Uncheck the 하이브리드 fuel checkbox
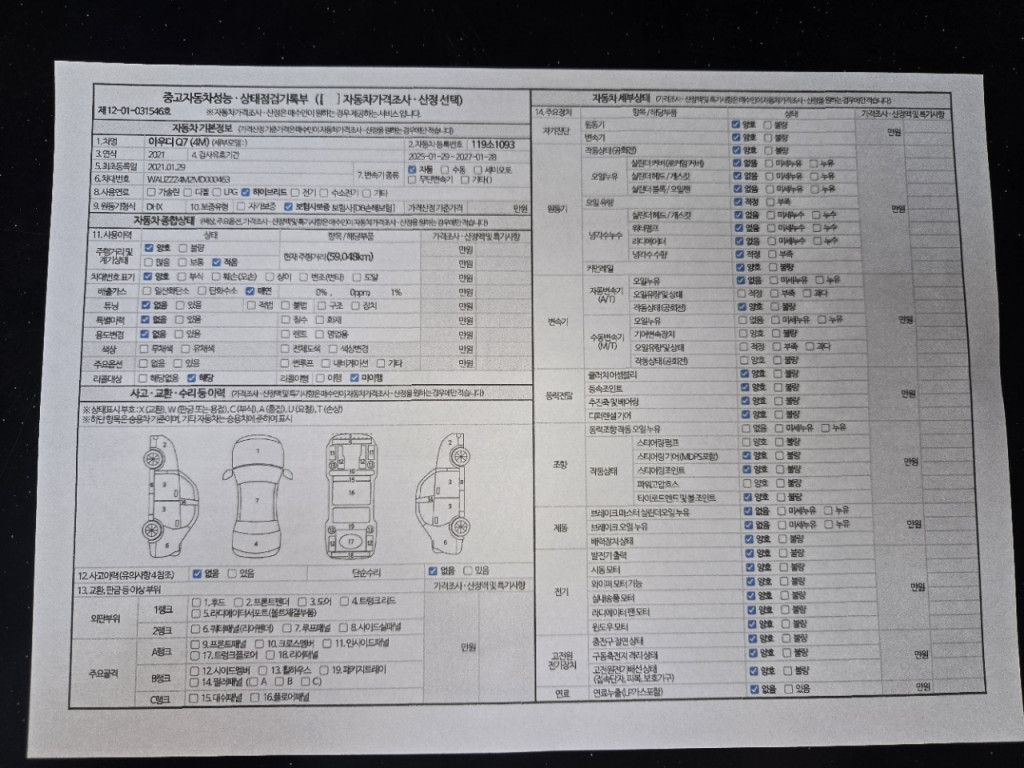Screen dimensions: 1024x768 [x=248, y=192]
